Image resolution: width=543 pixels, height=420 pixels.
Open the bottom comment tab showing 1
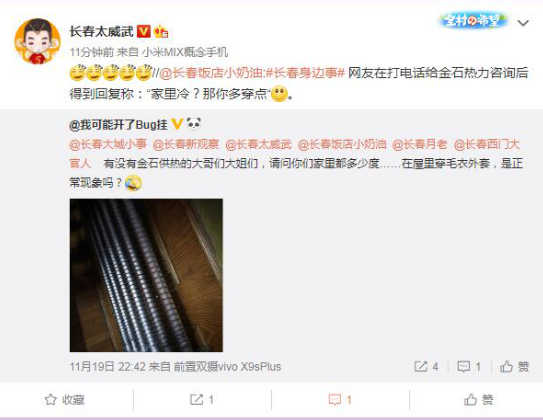[340, 400]
